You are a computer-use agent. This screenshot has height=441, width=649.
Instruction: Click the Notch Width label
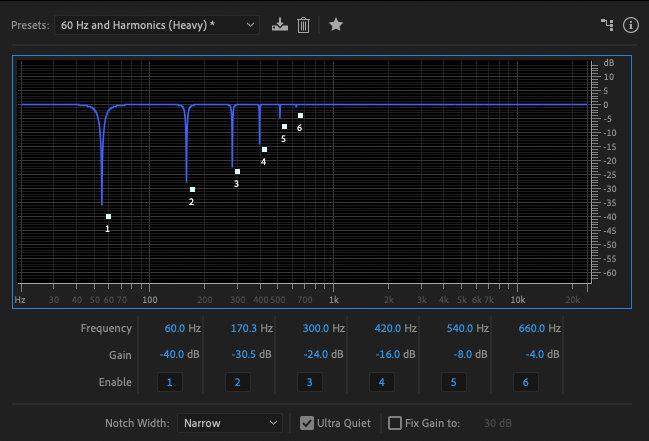[137, 423]
